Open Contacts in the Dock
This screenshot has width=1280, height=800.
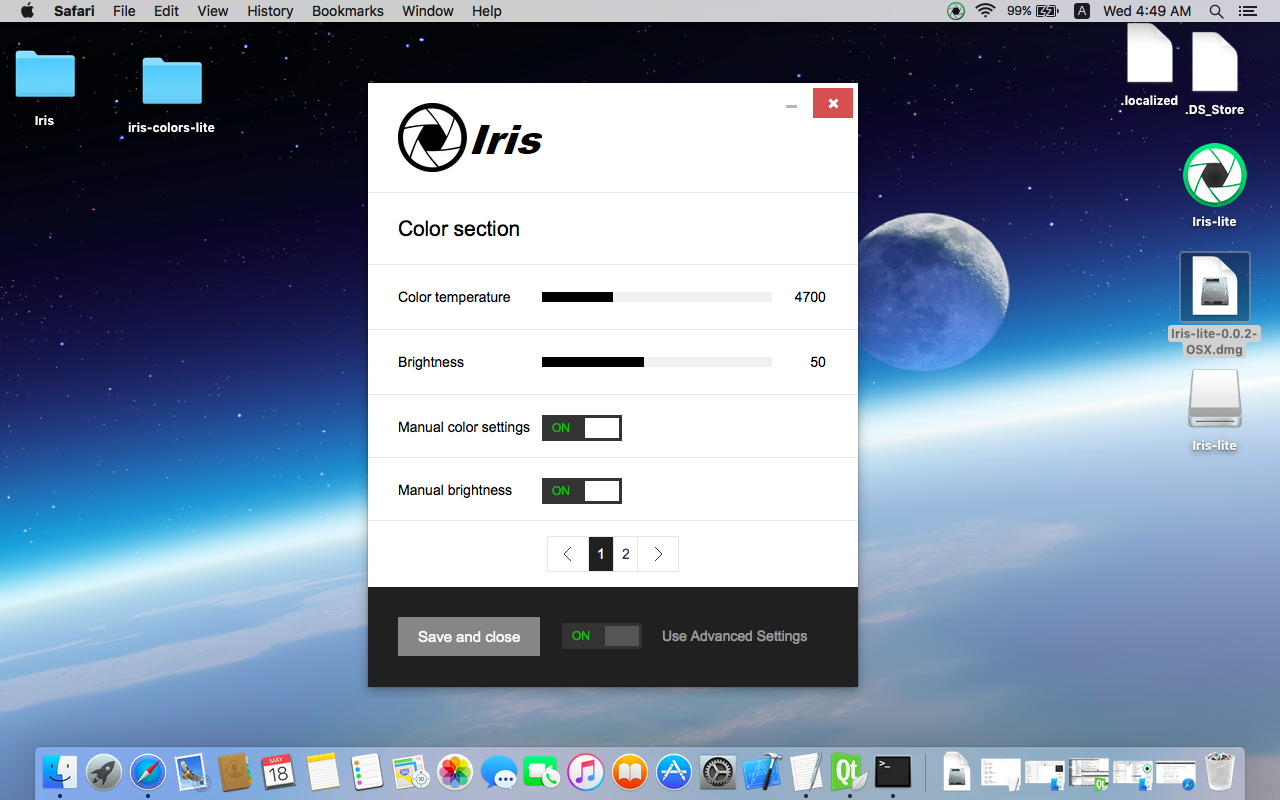[x=235, y=771]
